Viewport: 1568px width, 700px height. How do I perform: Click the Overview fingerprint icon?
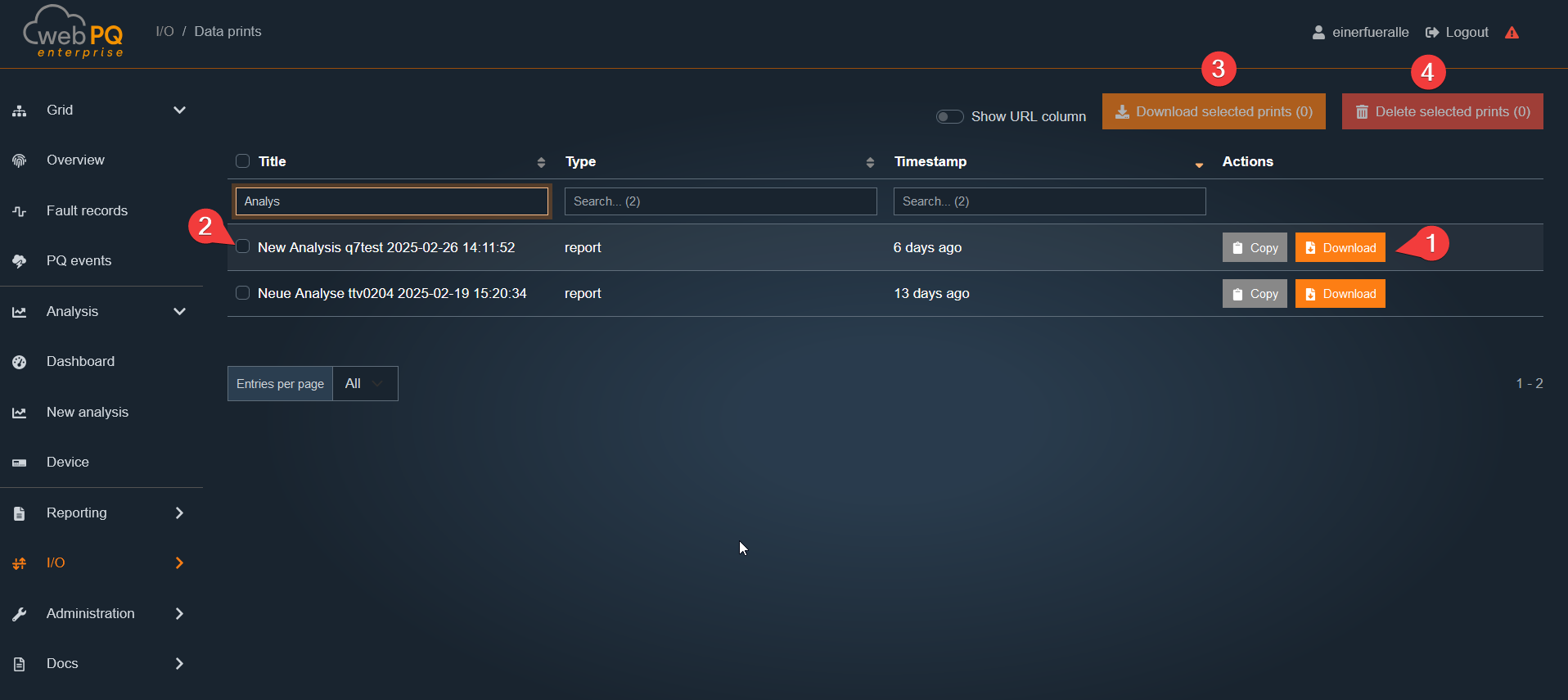[20, 160]
